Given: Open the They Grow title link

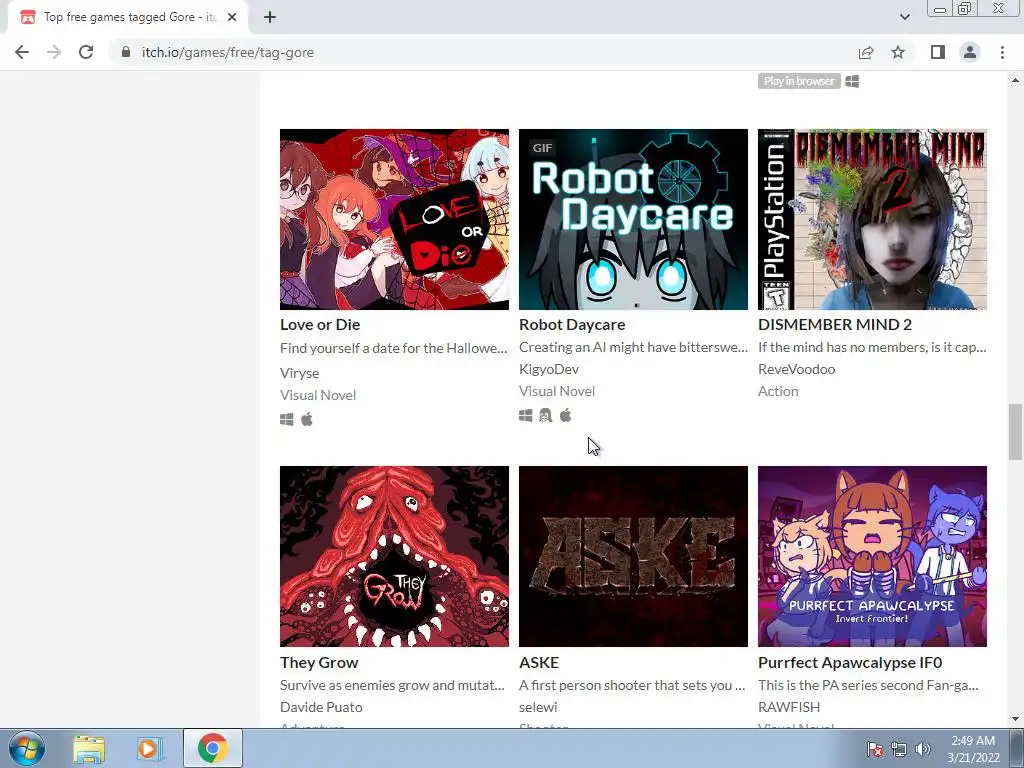Looking at the screenshot, I should (319, 662).
